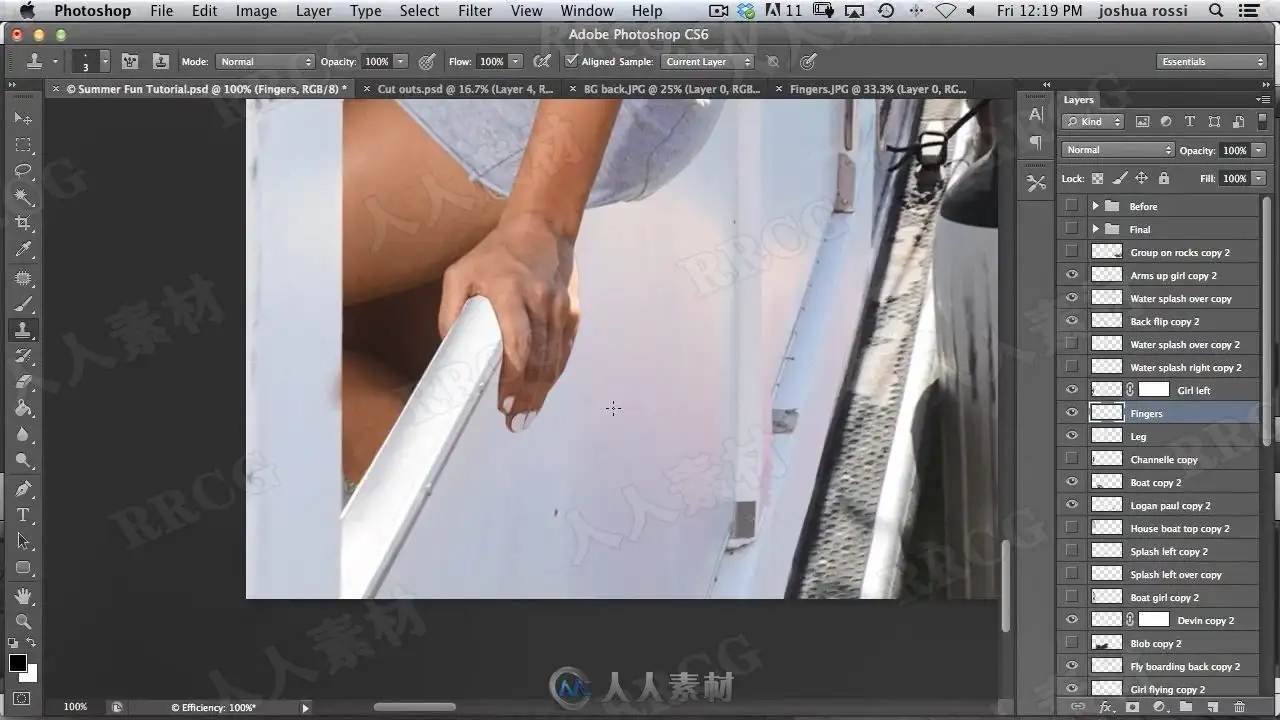
Task: Select the Blur tool
Action: pos(23,434)
